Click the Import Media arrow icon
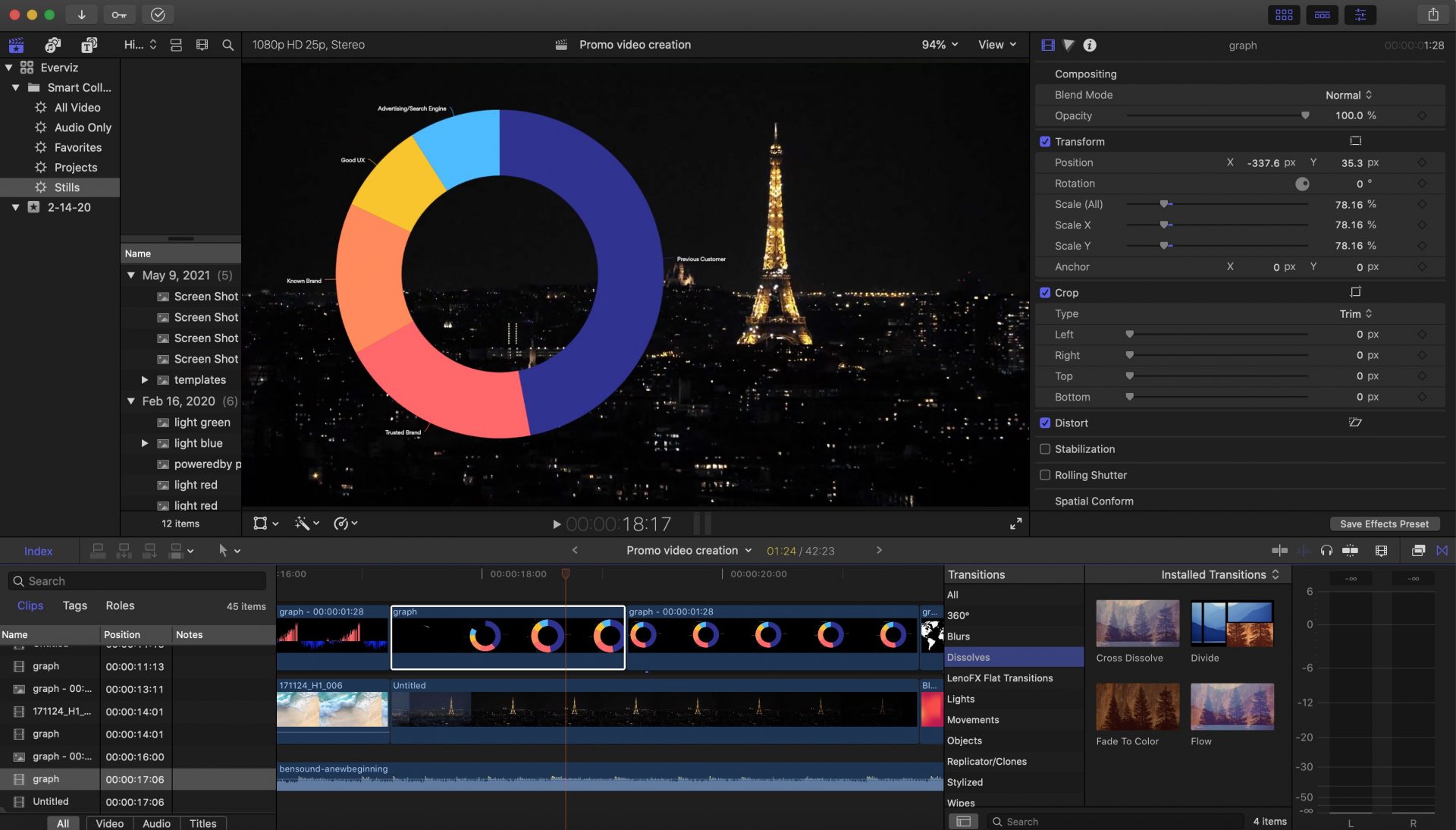1456x830 pixels. [81, 14]
